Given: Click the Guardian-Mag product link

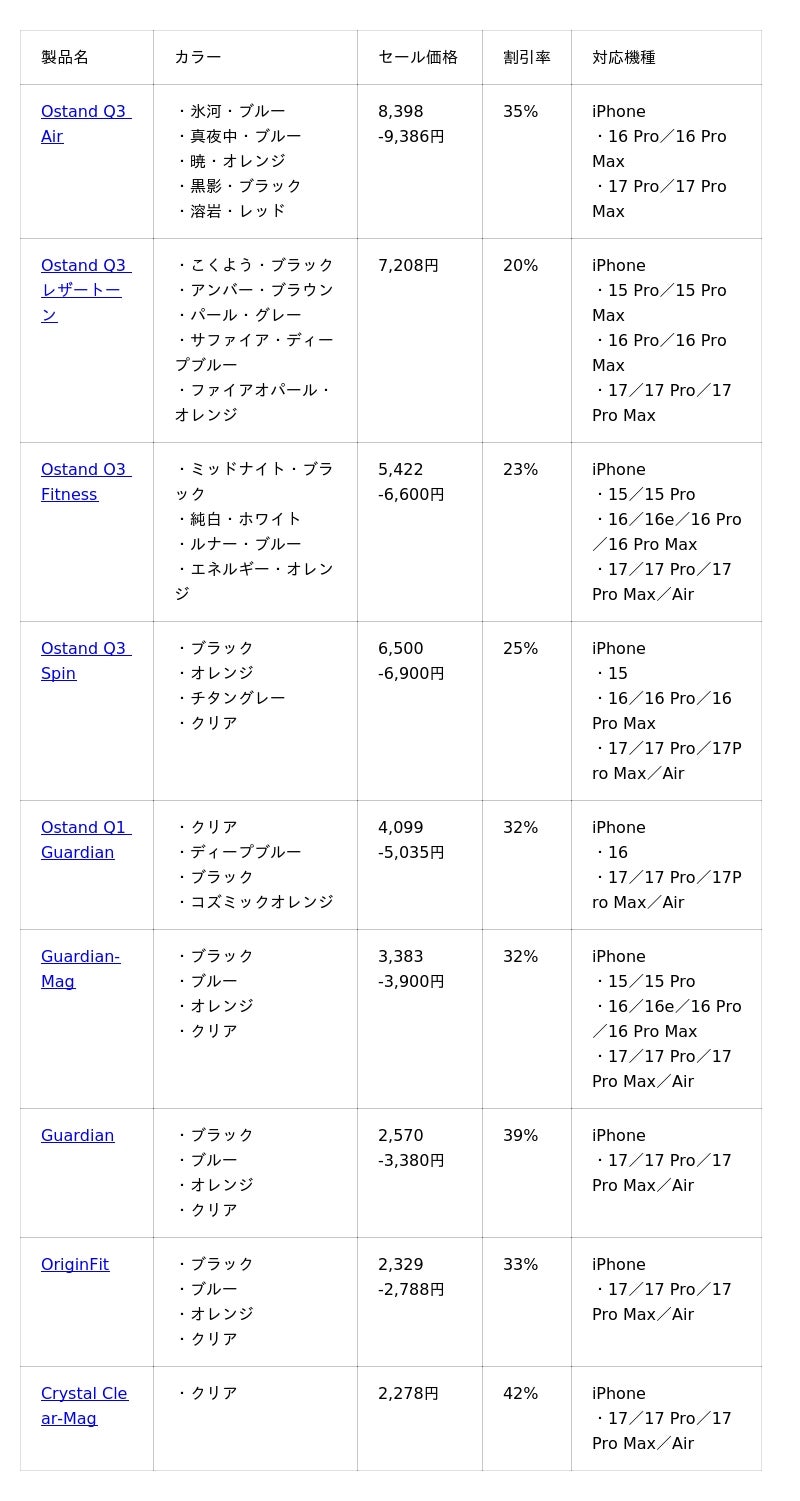Looking at the screenshot, I should pos(80,957).
